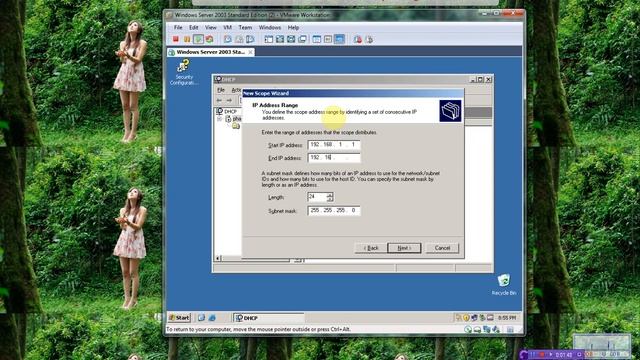This screenshot has height=360, width=640.
Task: Click the Back button in wizard
Action: 371,248
